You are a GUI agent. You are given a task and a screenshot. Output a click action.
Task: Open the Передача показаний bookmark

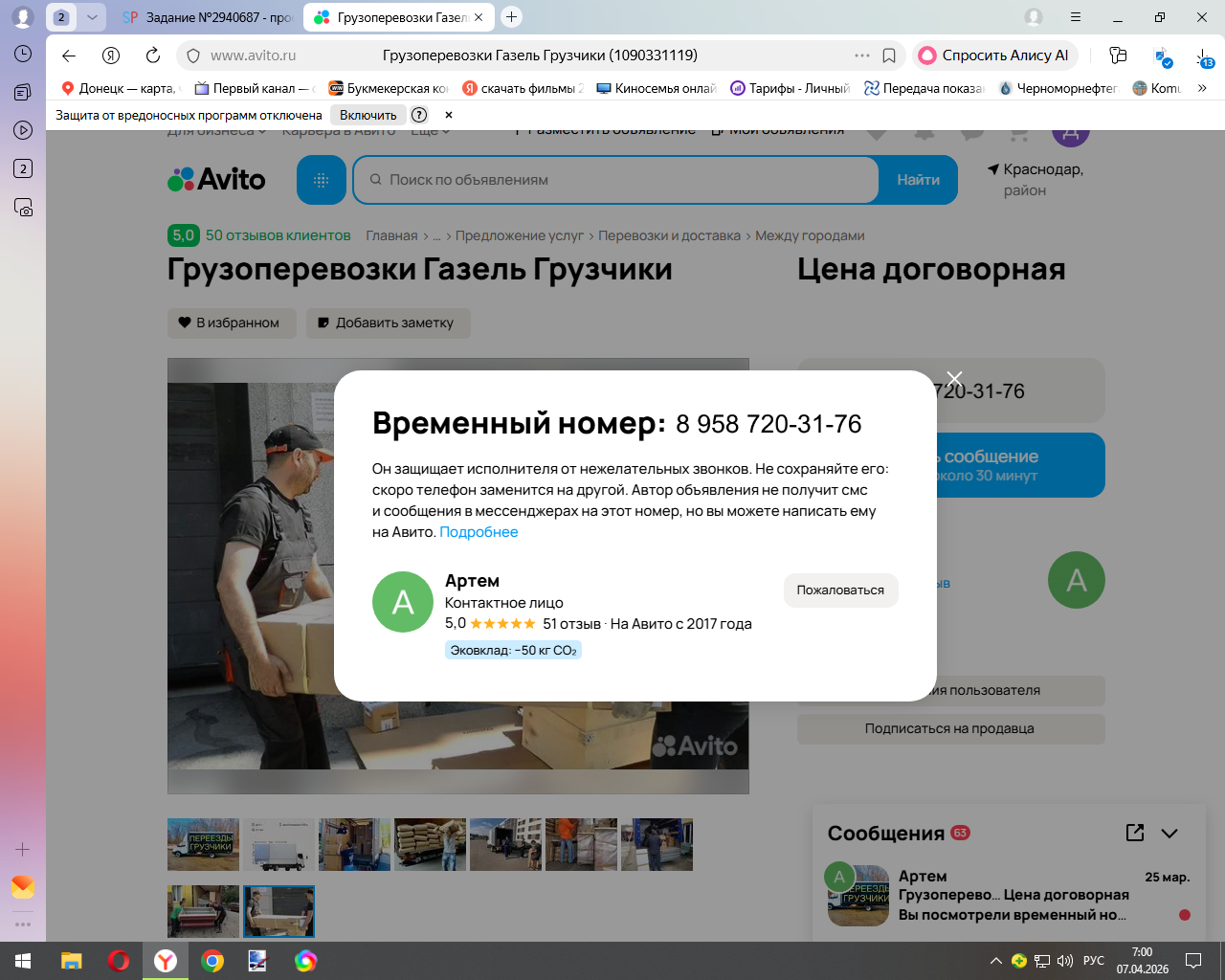(x=924, y=88)
